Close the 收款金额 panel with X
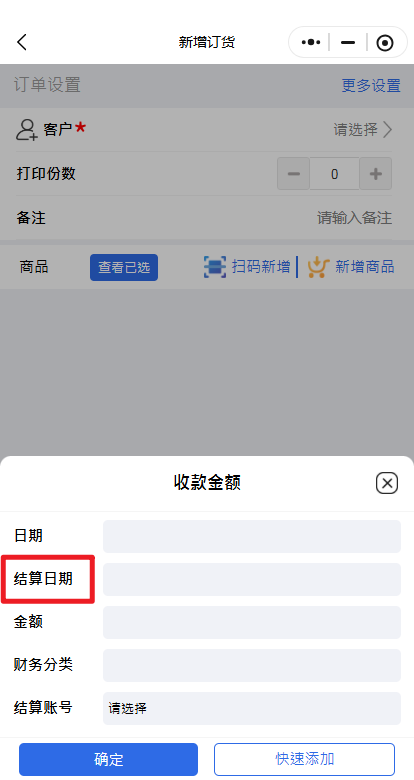The width and height of the screenshot is (414, 780). point(387,483)
